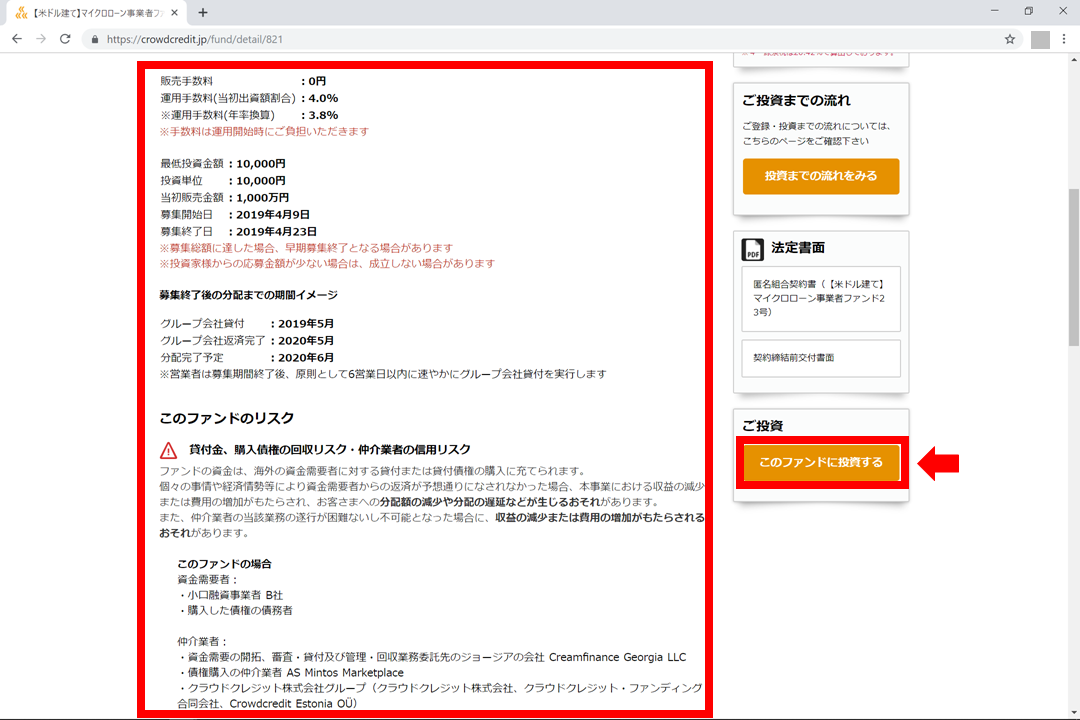Click the 投資単位 10,000円 line
The image size is (1080, 720).
tap(222, 181)
